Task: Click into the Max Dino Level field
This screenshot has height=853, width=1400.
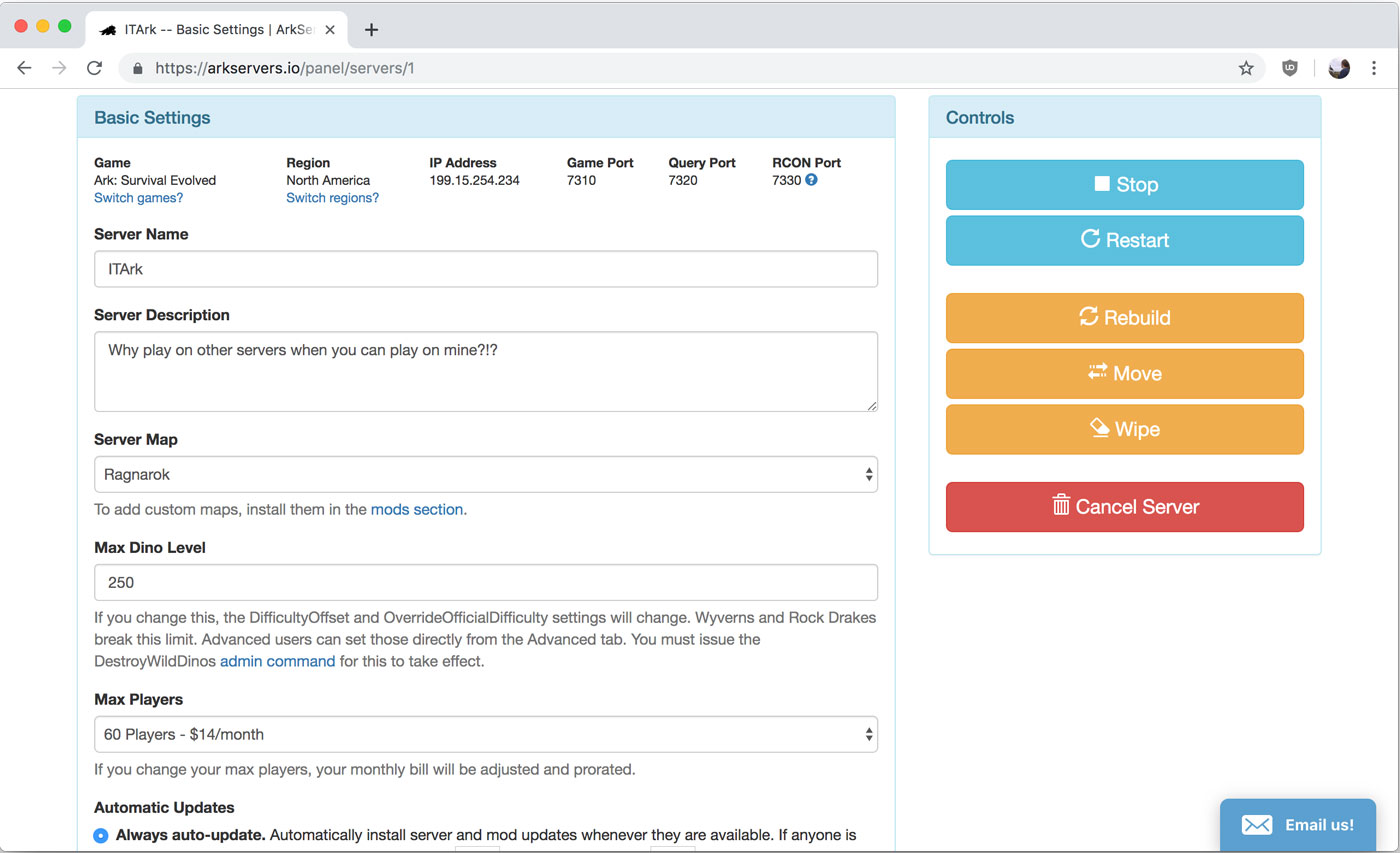Action: click(x=486, y=583)
